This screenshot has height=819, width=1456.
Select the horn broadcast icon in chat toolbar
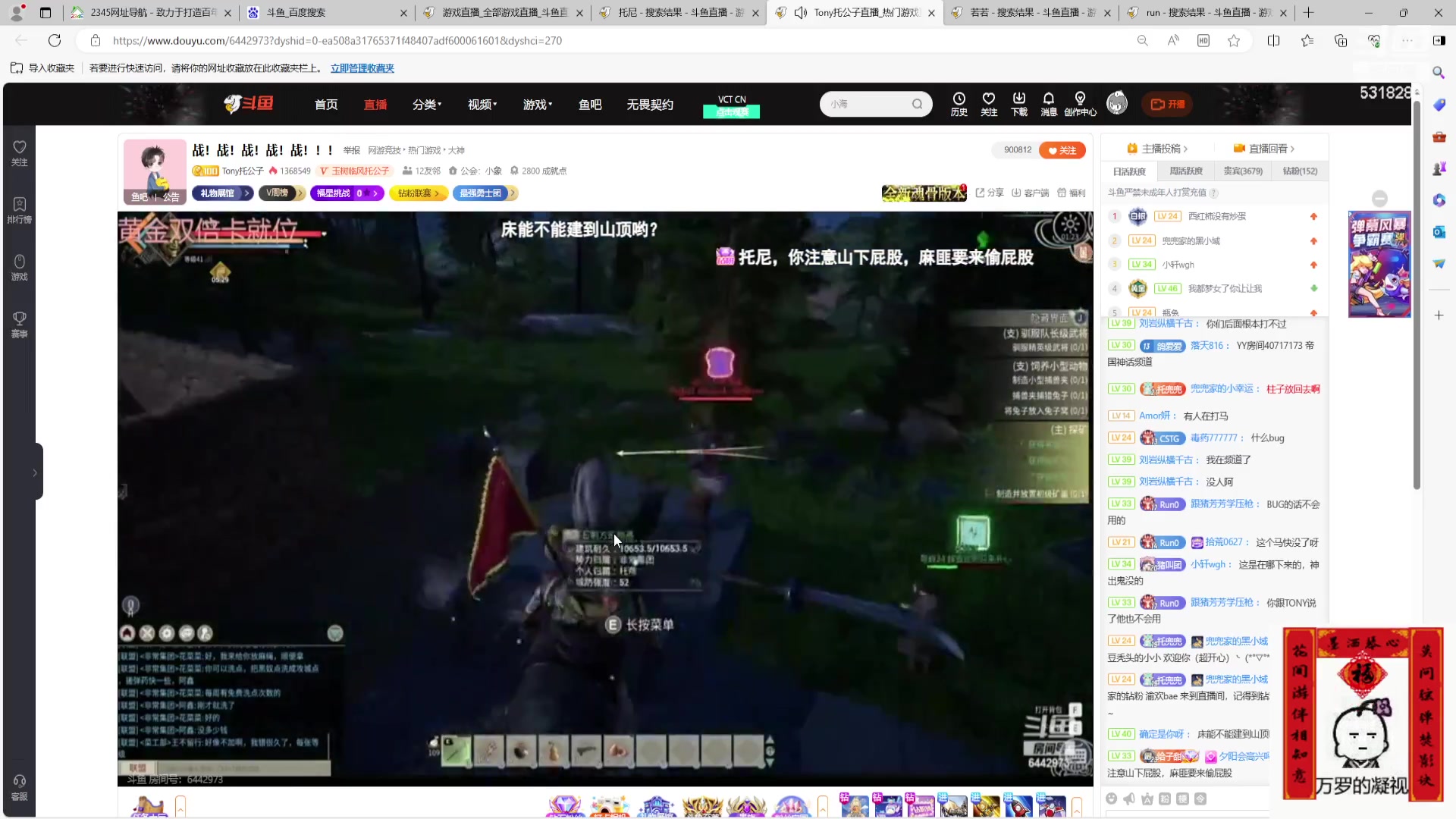(x=1129, y=799)
